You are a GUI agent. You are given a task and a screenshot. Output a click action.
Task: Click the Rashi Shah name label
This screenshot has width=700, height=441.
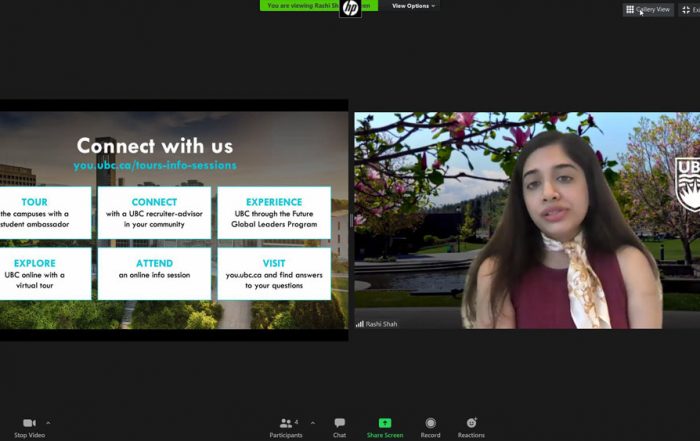point(381,324)
